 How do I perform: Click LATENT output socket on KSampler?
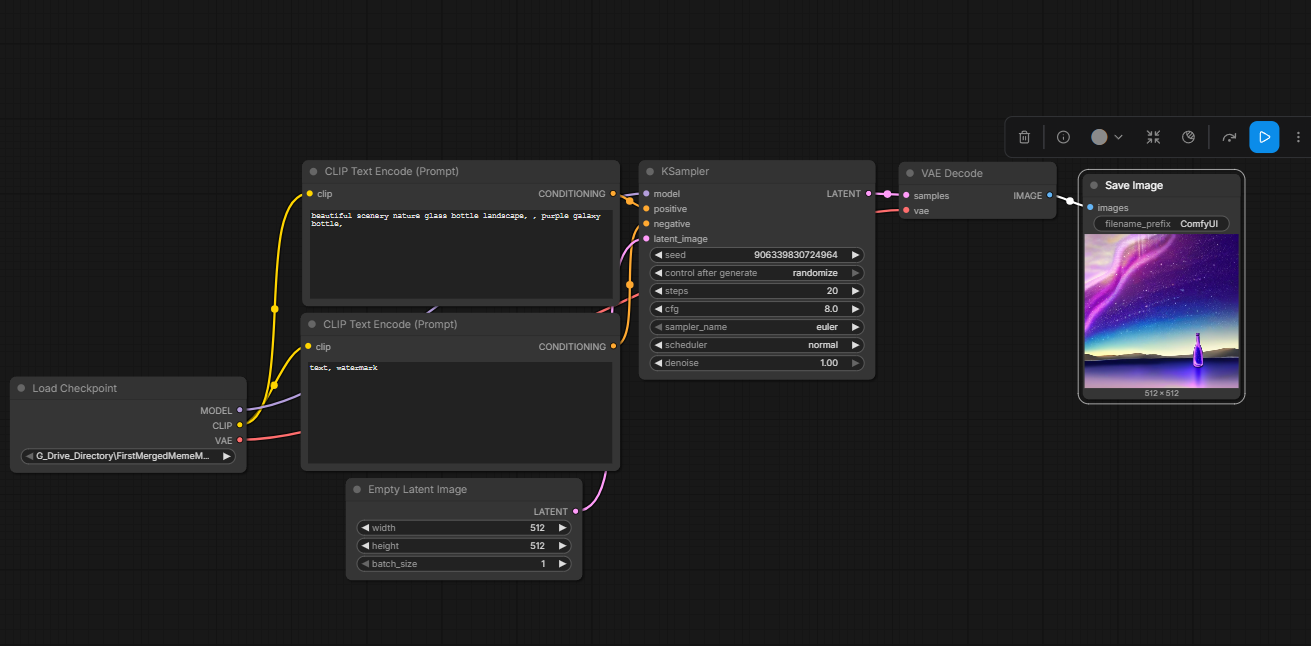point(868,193)
